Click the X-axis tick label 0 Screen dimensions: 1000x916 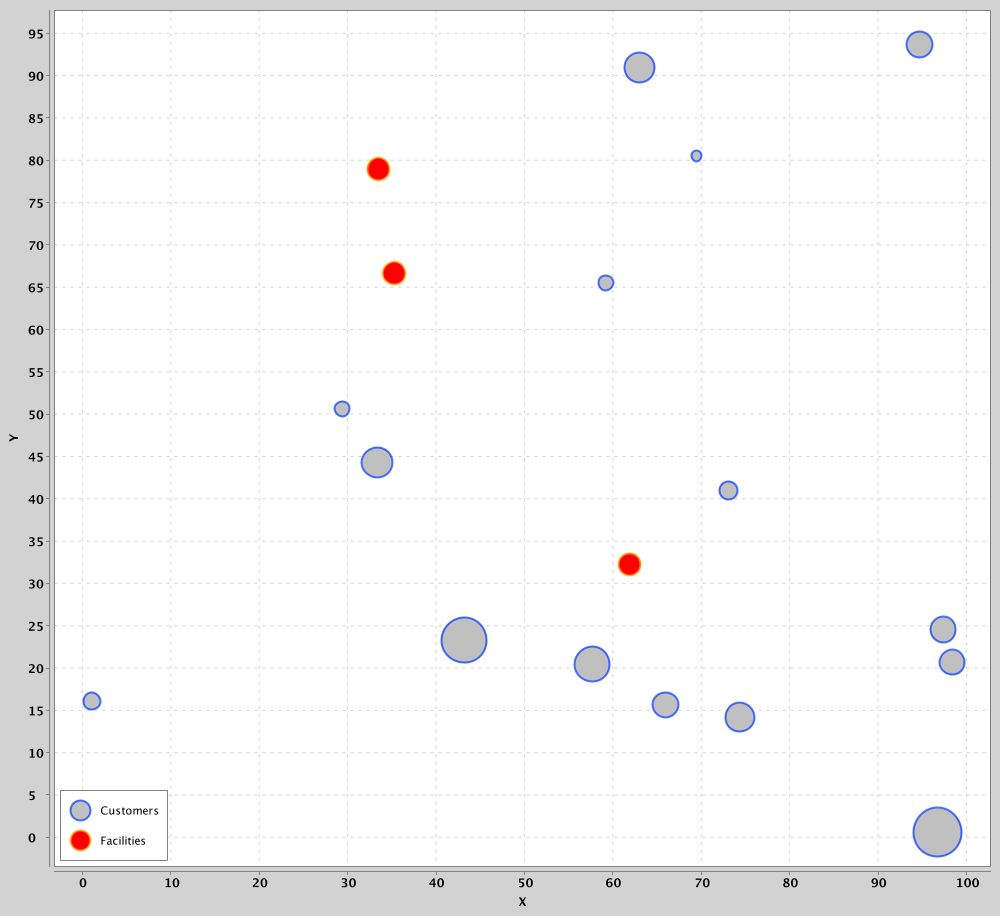pyautogui.click(x=83, y=883)
